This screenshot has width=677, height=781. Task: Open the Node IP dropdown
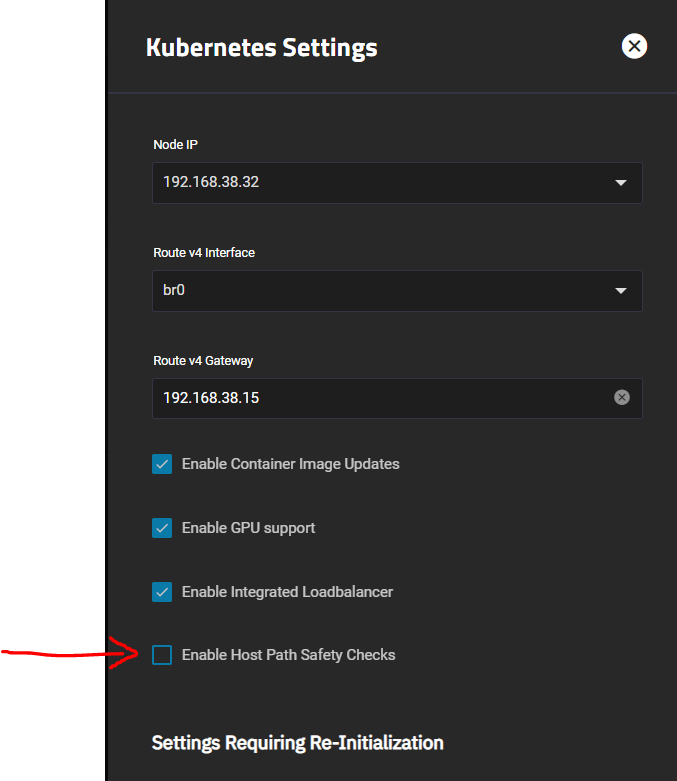[x=397, y=183]
